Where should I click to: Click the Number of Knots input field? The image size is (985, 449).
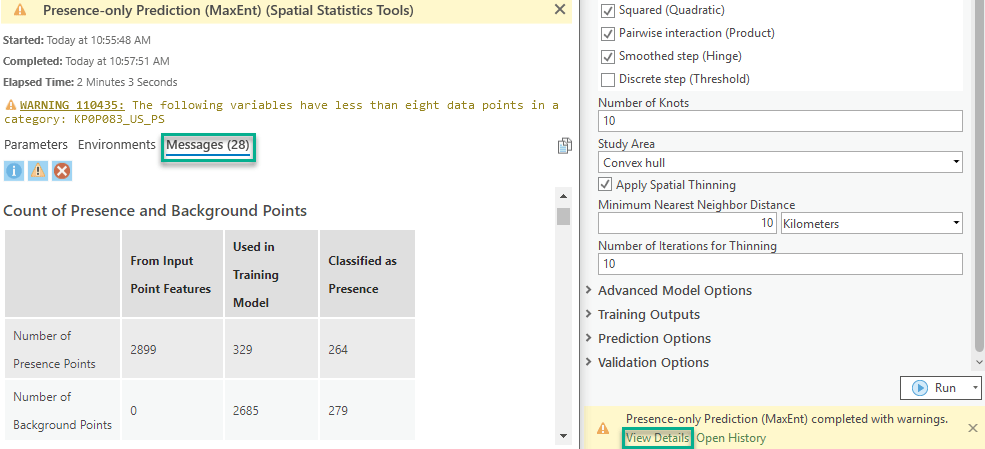pyautogui.click(x=780, y=121)
